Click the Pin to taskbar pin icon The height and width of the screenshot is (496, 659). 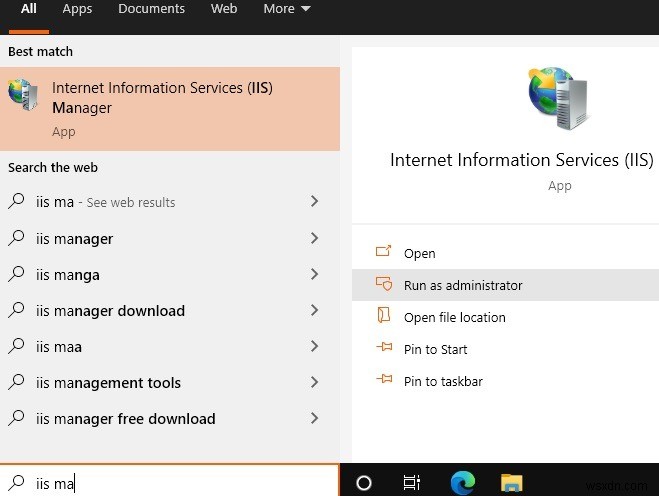tap(384, 379)
